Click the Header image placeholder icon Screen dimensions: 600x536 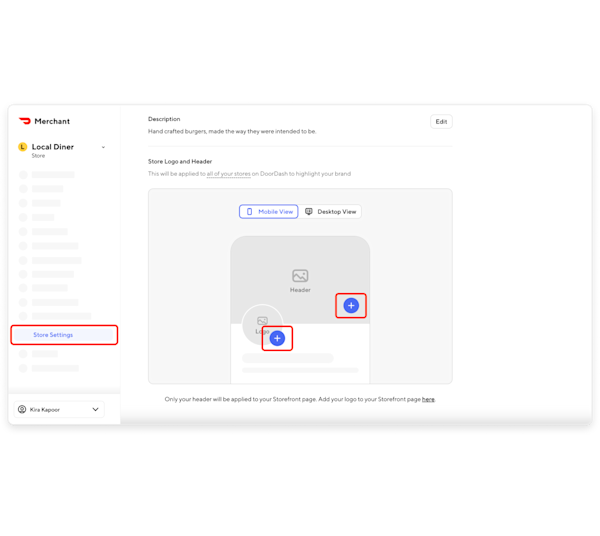(x=300, y=275)
